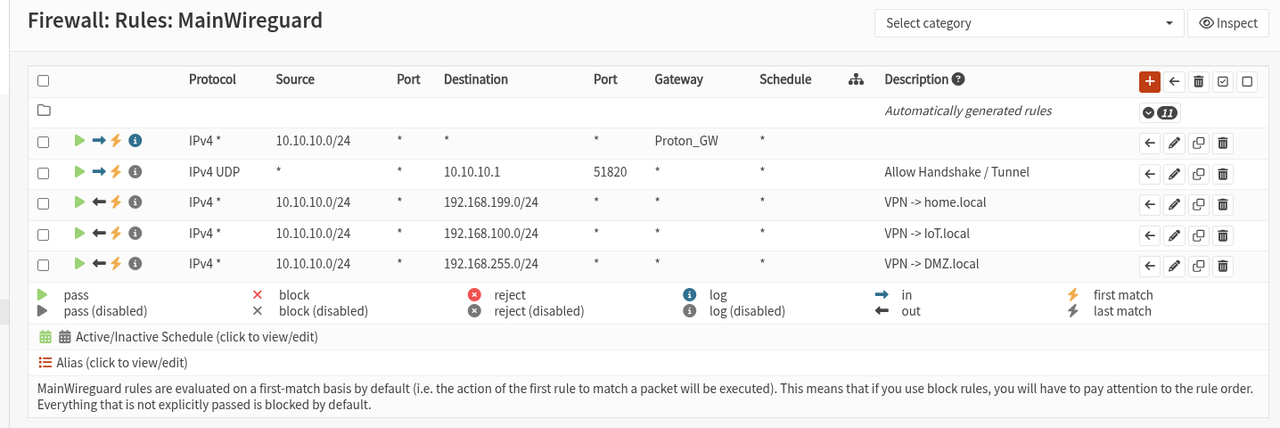The width and height of the screenshot is (1280, 428).
Task: Click the Inspect button
Action: [x=1227, y=23]
